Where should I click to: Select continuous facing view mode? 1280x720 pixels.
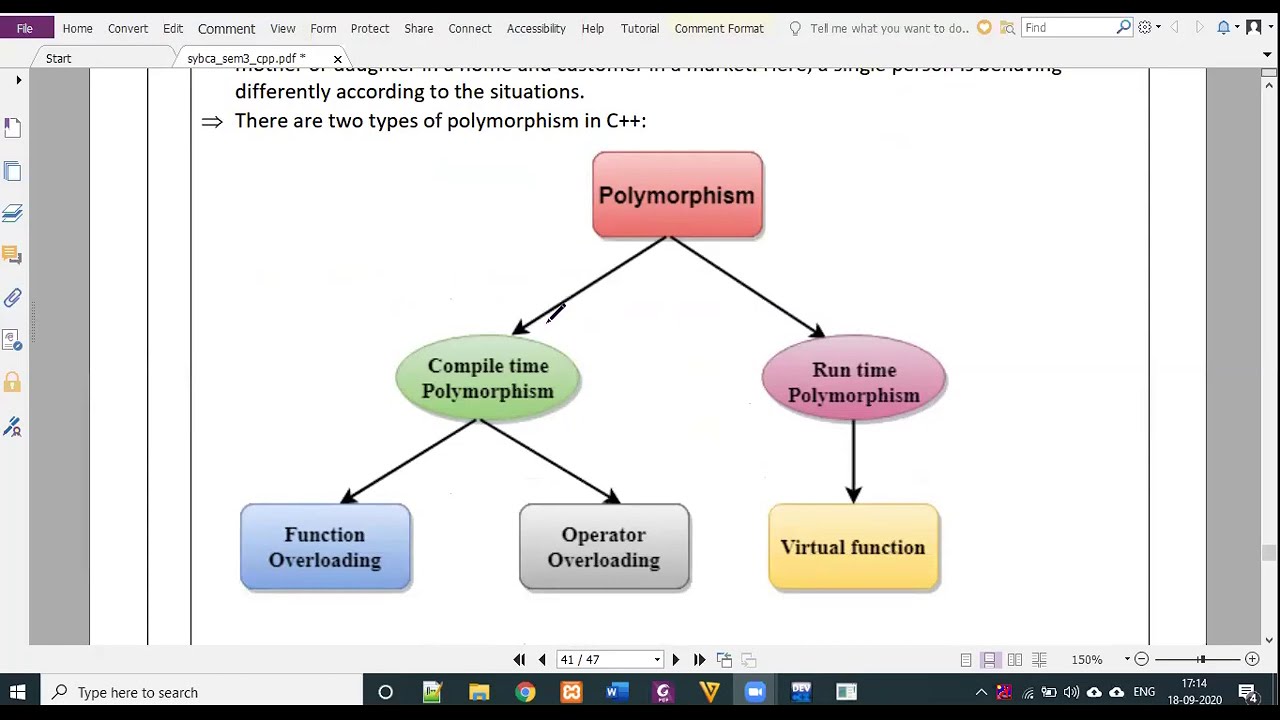(1039, 660)
